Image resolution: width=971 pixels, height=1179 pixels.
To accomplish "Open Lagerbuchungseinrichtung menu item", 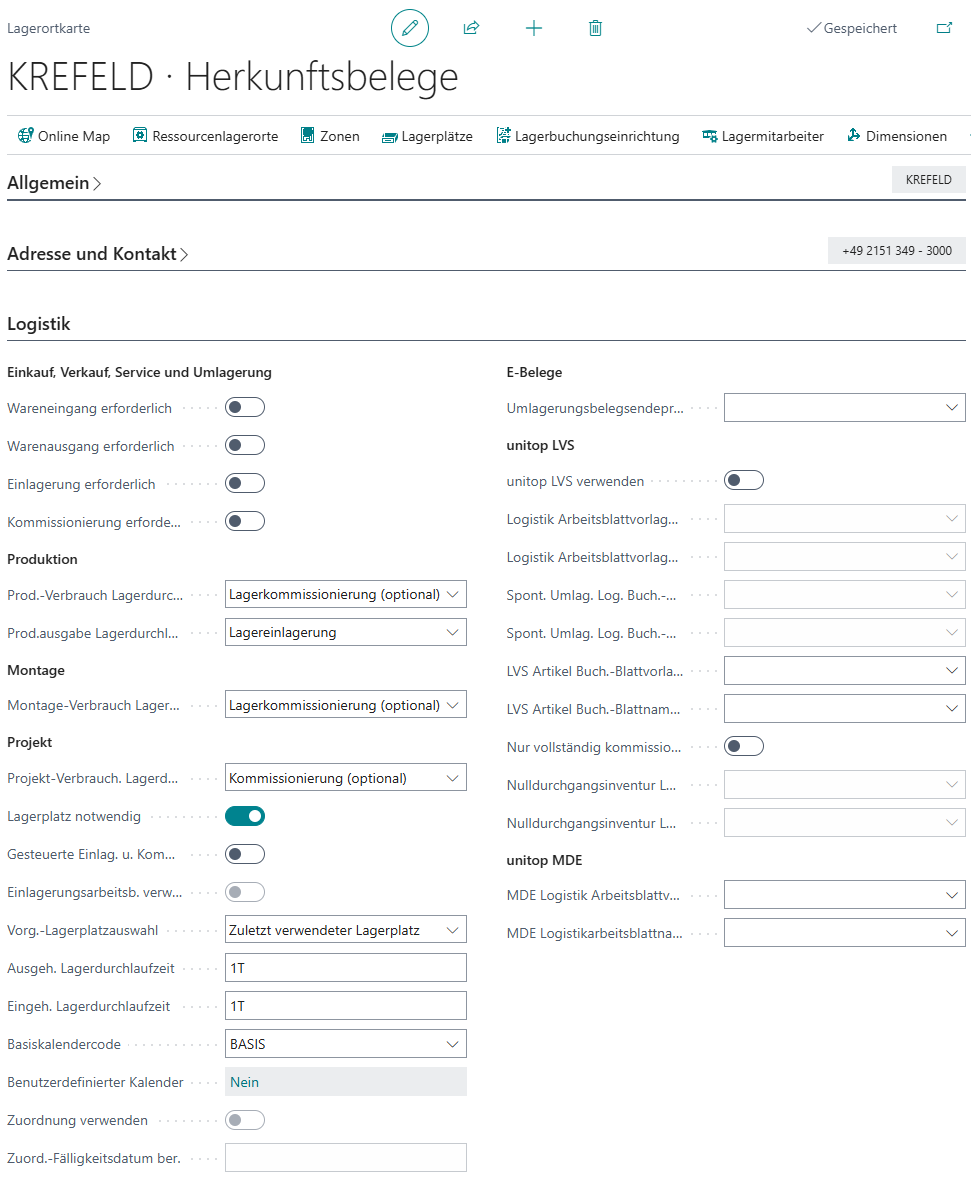I will click(588, 136).
